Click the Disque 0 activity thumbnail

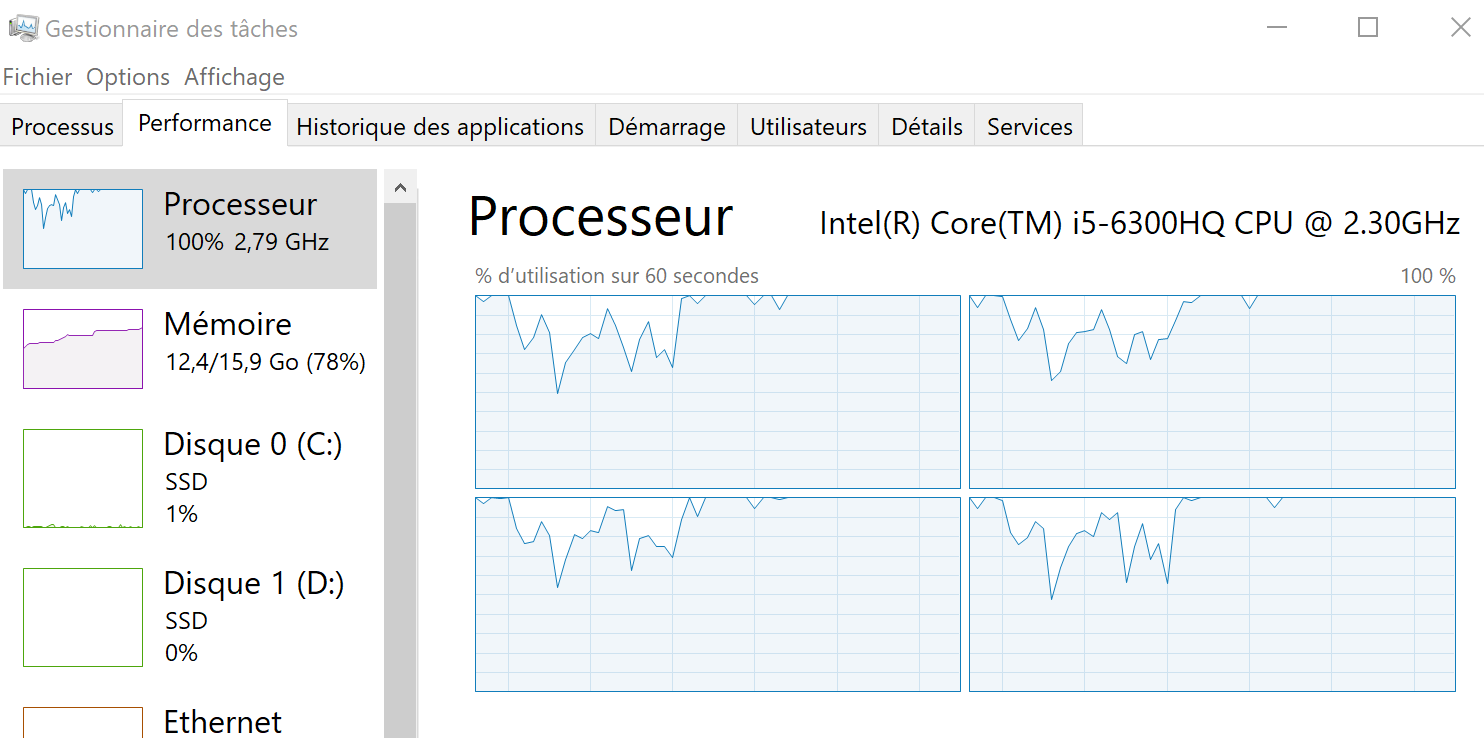[x=82, y=478]
